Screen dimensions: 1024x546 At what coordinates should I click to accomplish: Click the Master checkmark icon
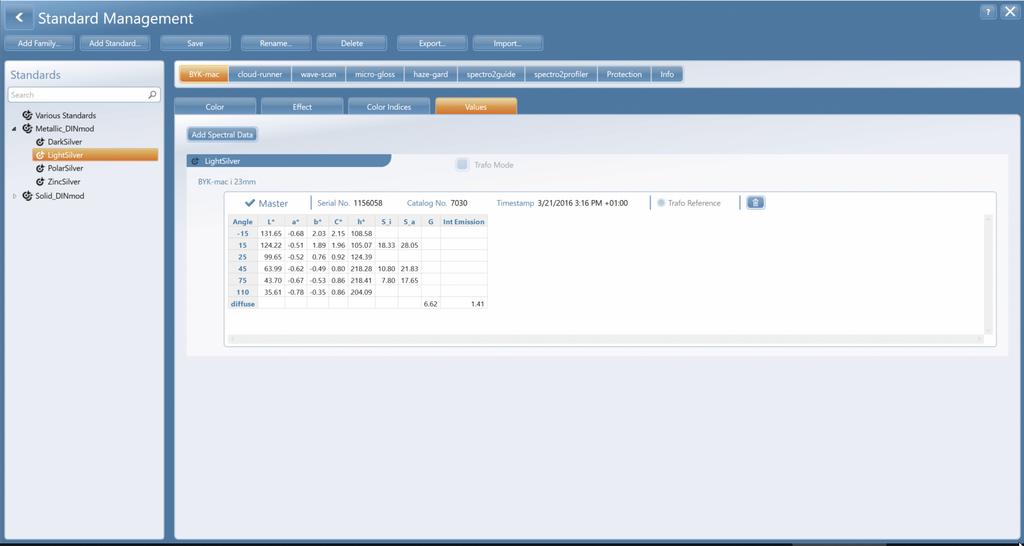click(x=250, y=203)
